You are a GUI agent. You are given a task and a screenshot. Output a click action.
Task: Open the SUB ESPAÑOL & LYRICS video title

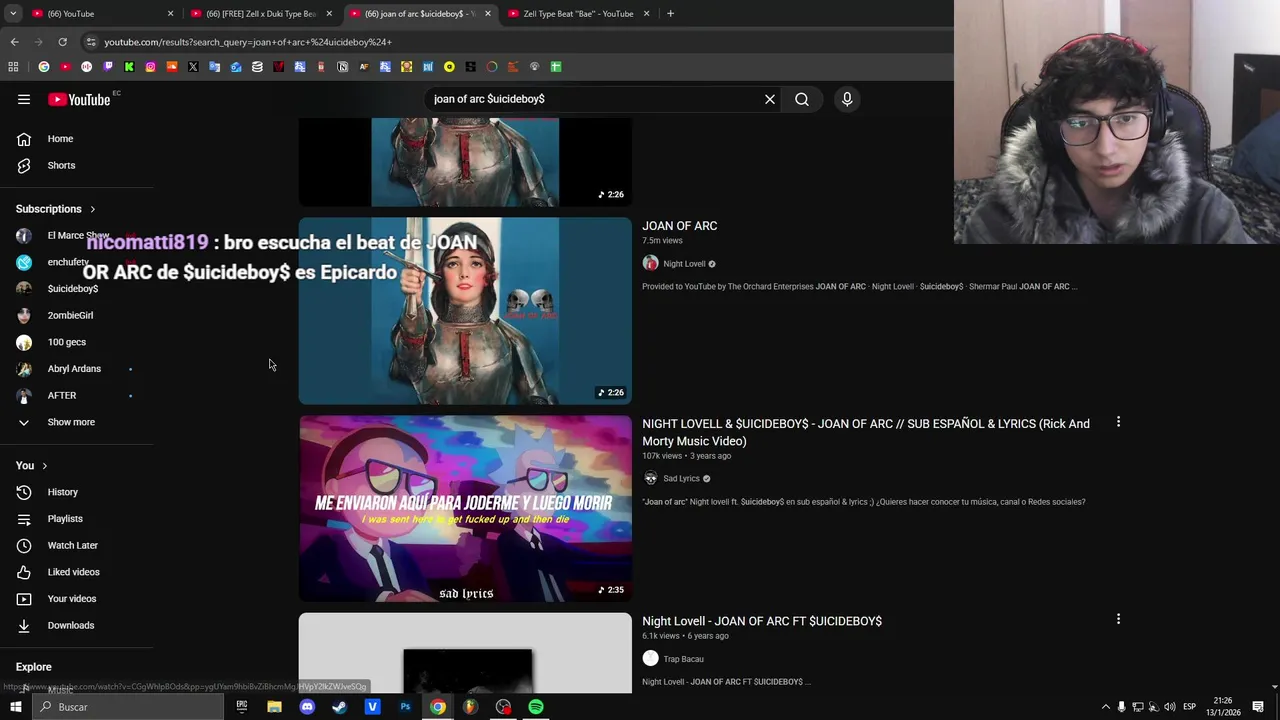pyautogui.click(x=866, y=432)
